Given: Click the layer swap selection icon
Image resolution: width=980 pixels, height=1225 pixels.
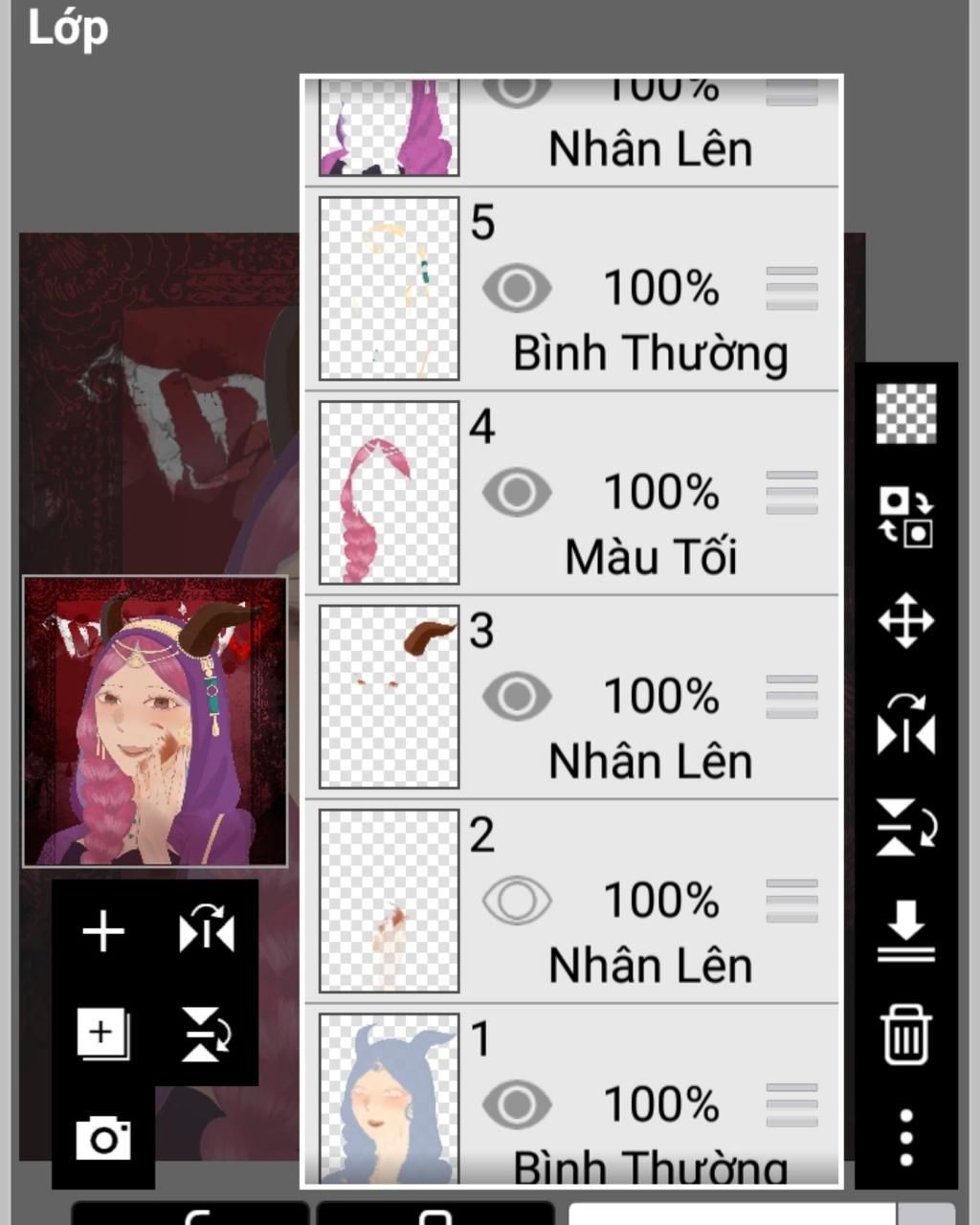Looking at the screenshot, I should tap(906, 517).
